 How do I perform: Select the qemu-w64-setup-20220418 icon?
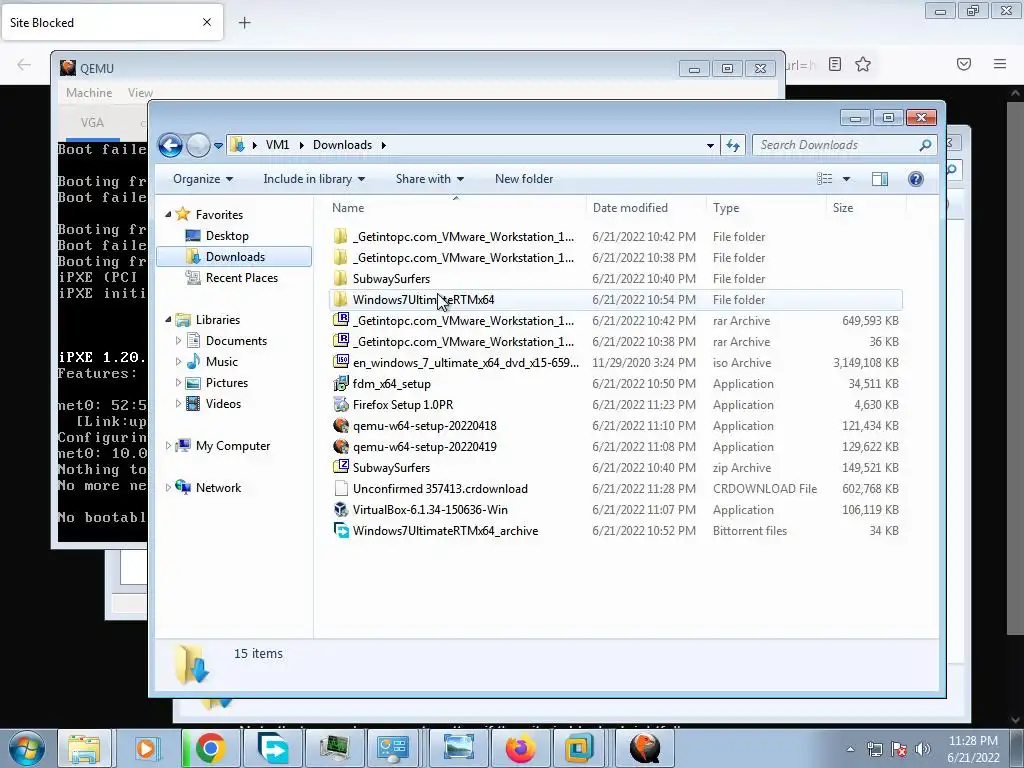(341, 426)
